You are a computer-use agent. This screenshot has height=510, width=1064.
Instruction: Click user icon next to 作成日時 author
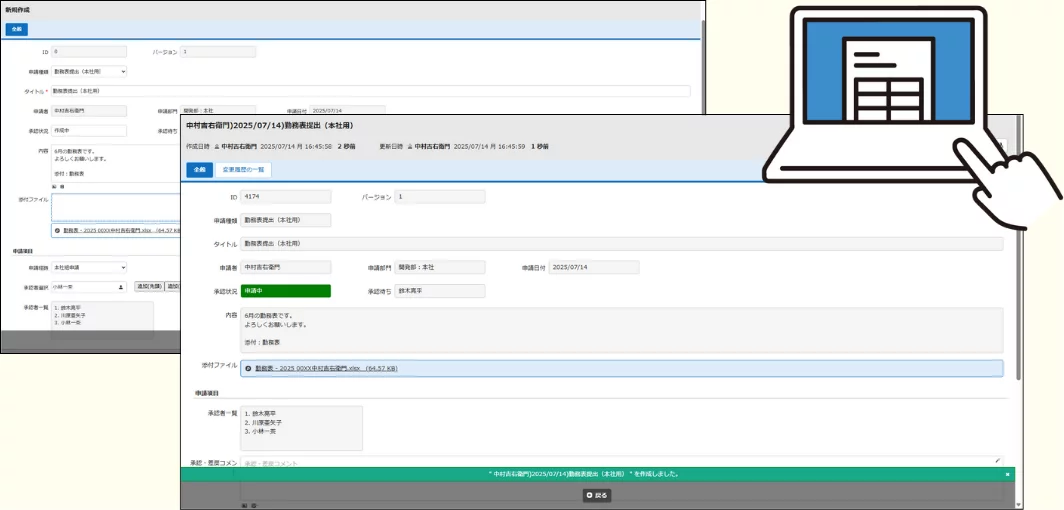(x=216, y=146)
